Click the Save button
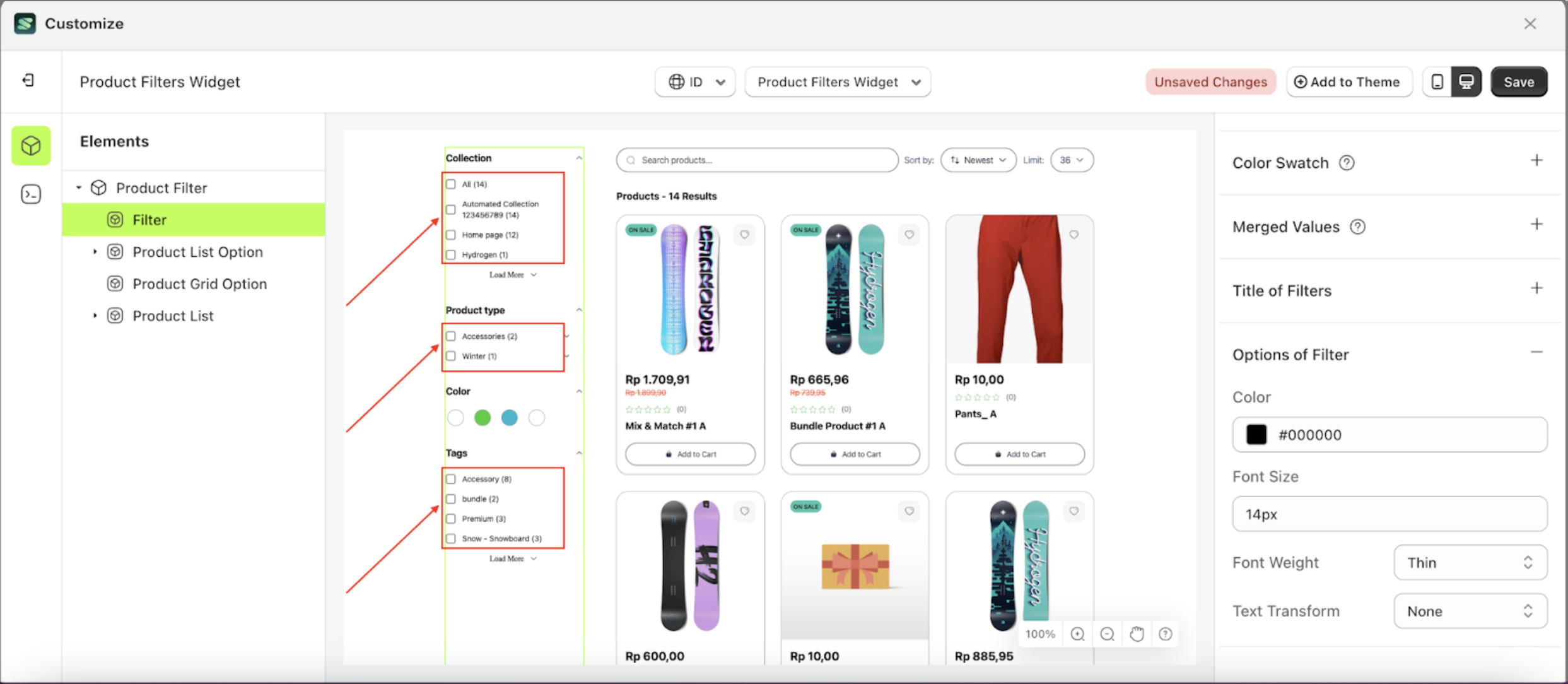The image size is (1568, 684). tap(1518, 82)
